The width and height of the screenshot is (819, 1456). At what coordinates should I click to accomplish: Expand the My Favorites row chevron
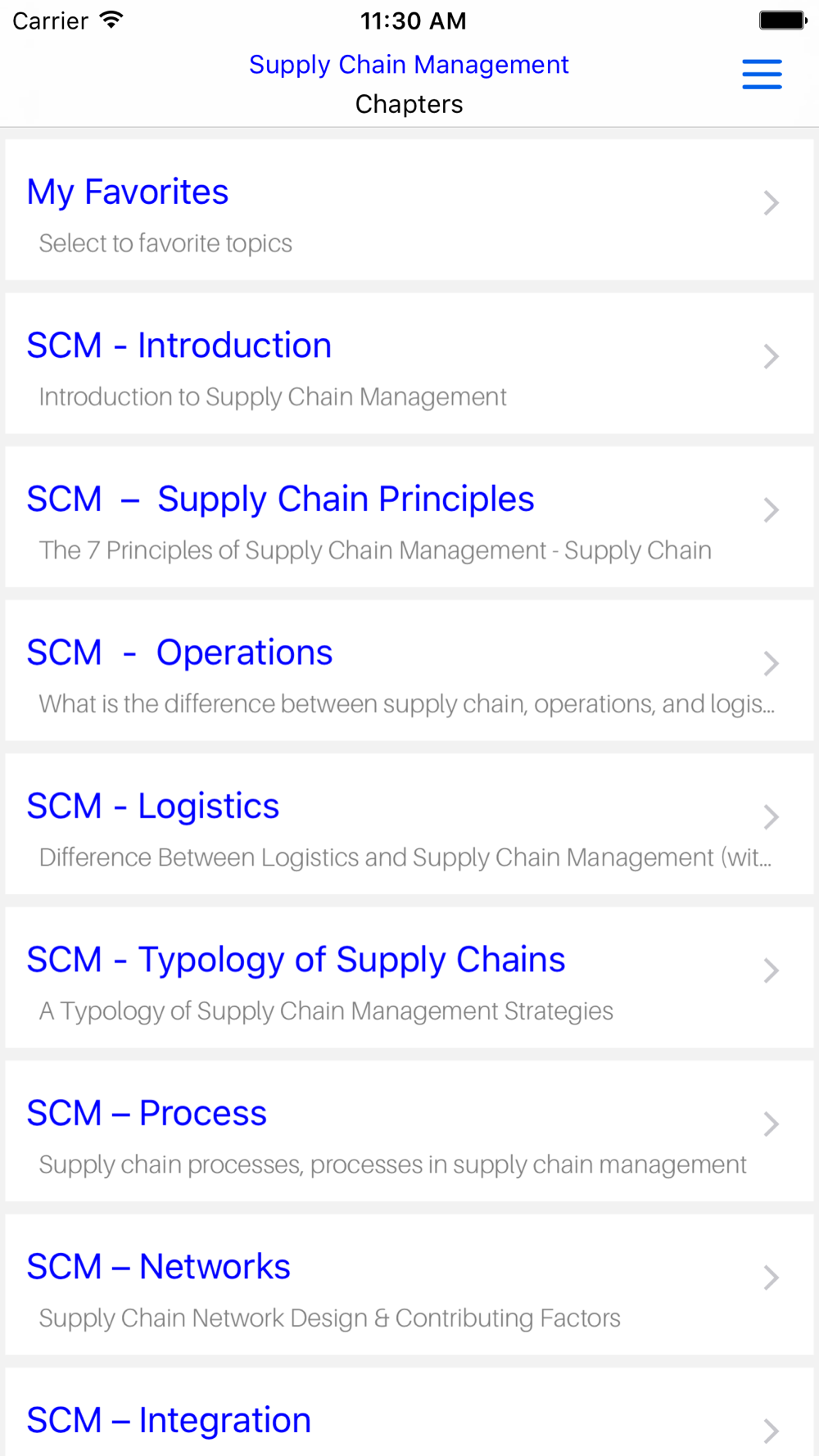tap(771, 203)
